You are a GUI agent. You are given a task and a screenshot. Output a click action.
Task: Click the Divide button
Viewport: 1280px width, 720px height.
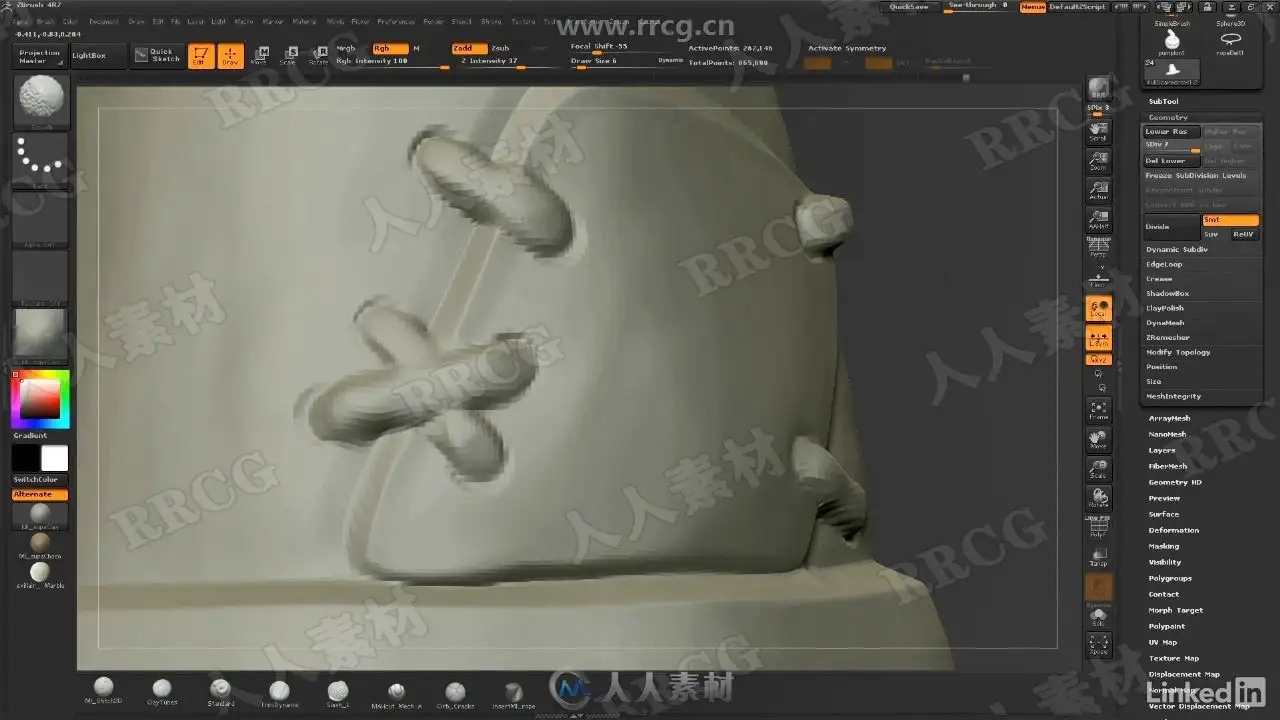point(1171,227)
